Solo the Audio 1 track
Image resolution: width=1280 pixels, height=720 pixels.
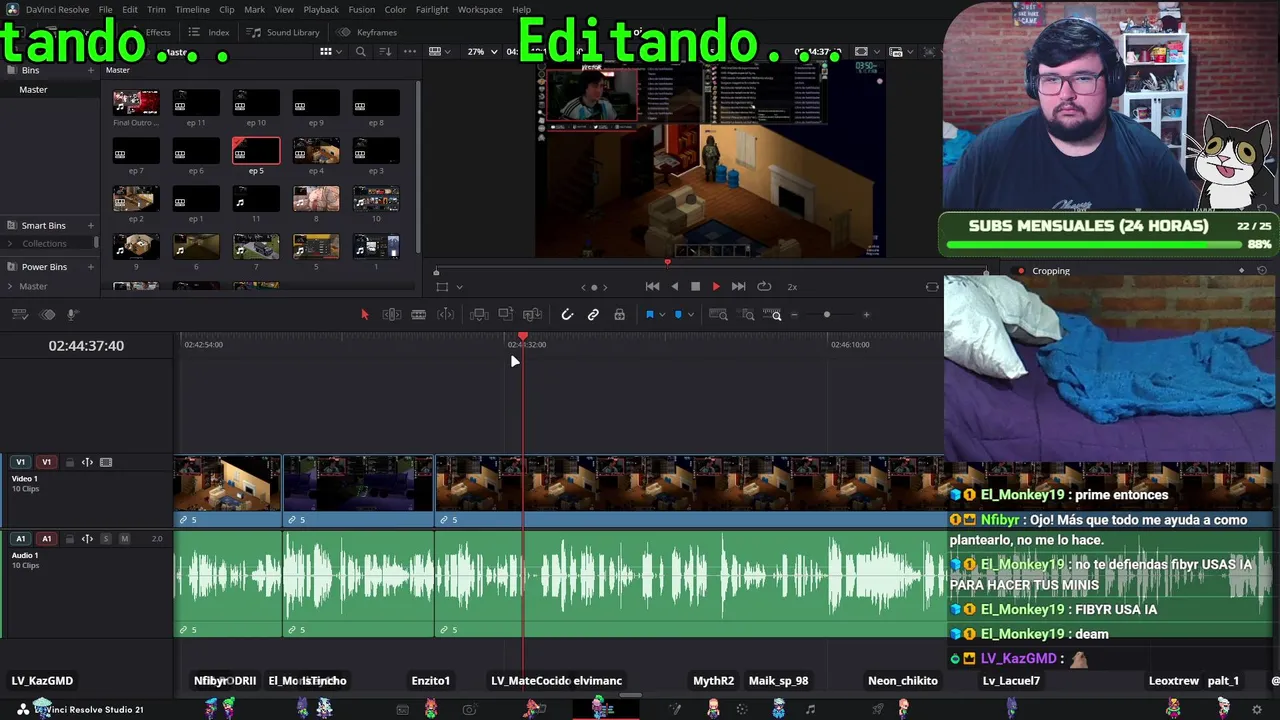point(106,539)
